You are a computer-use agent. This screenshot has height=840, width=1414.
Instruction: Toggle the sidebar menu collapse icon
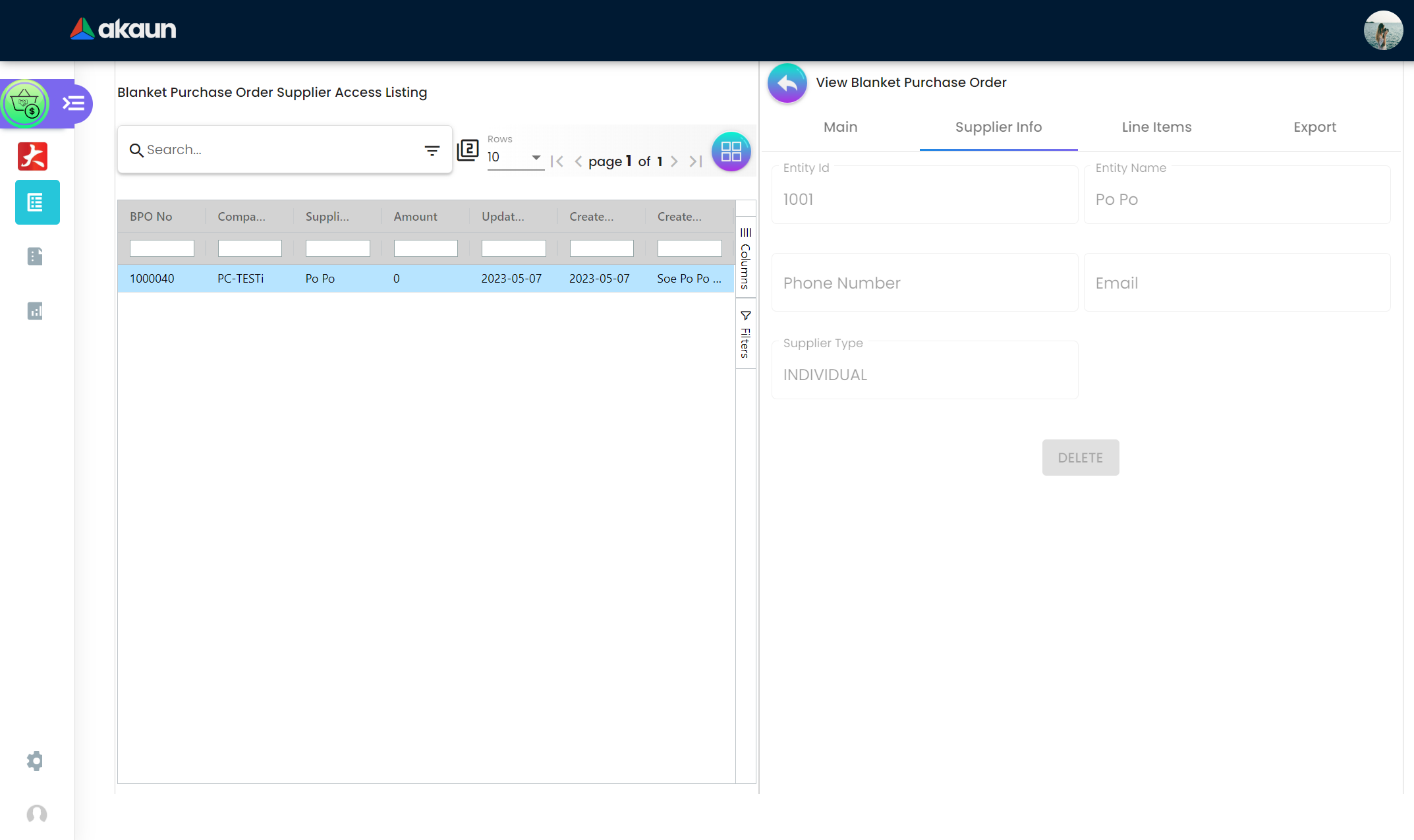coord(73,103)
